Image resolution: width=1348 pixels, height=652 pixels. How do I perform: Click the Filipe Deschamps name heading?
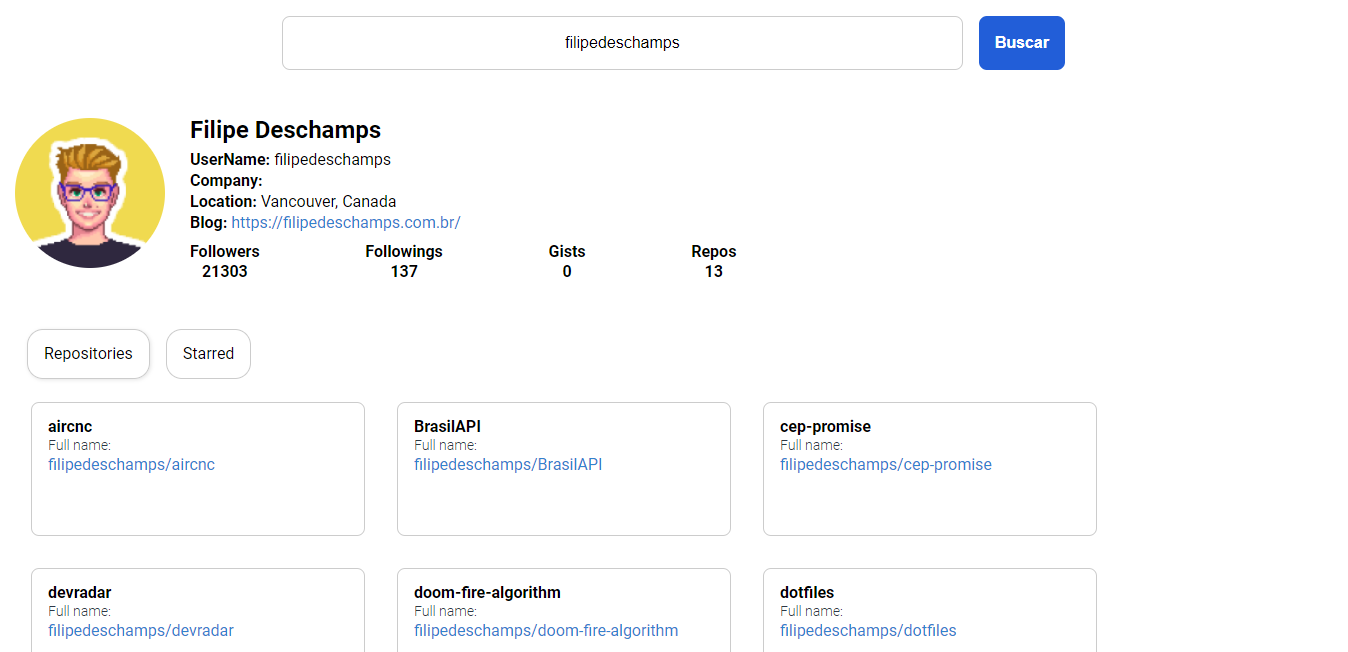coord(285,130)
